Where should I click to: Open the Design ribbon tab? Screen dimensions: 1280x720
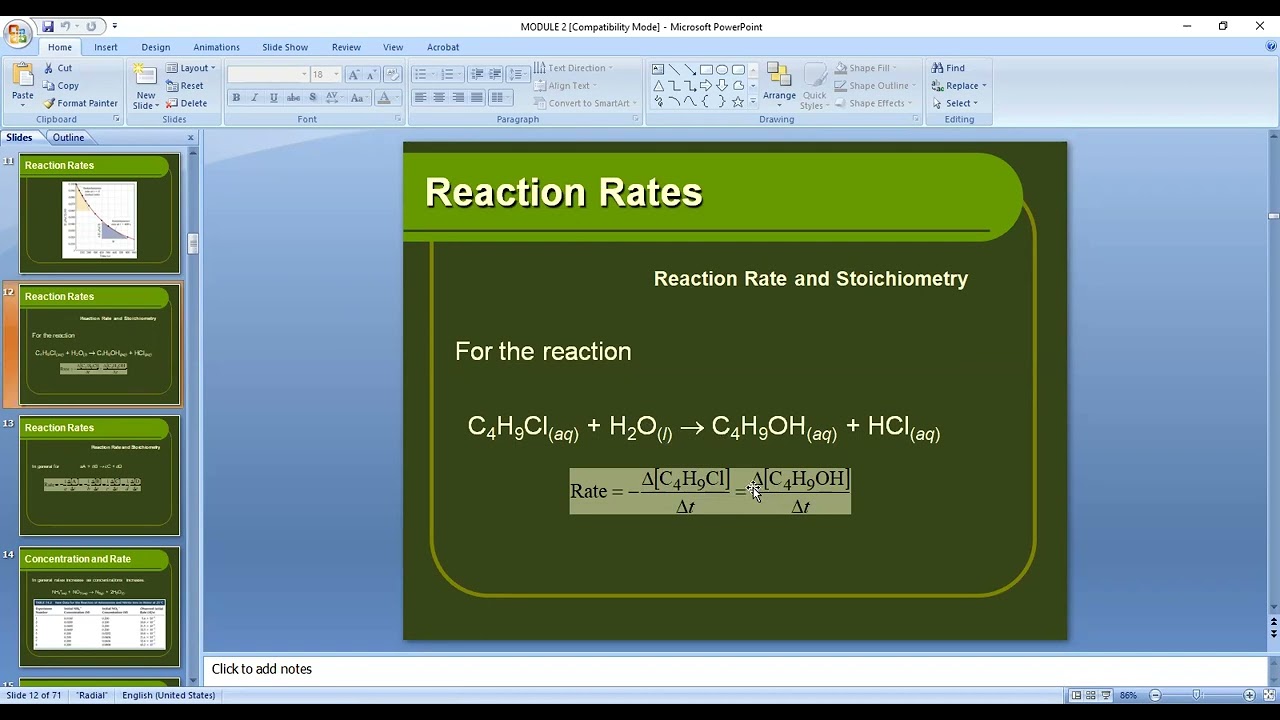pos(156,47)
